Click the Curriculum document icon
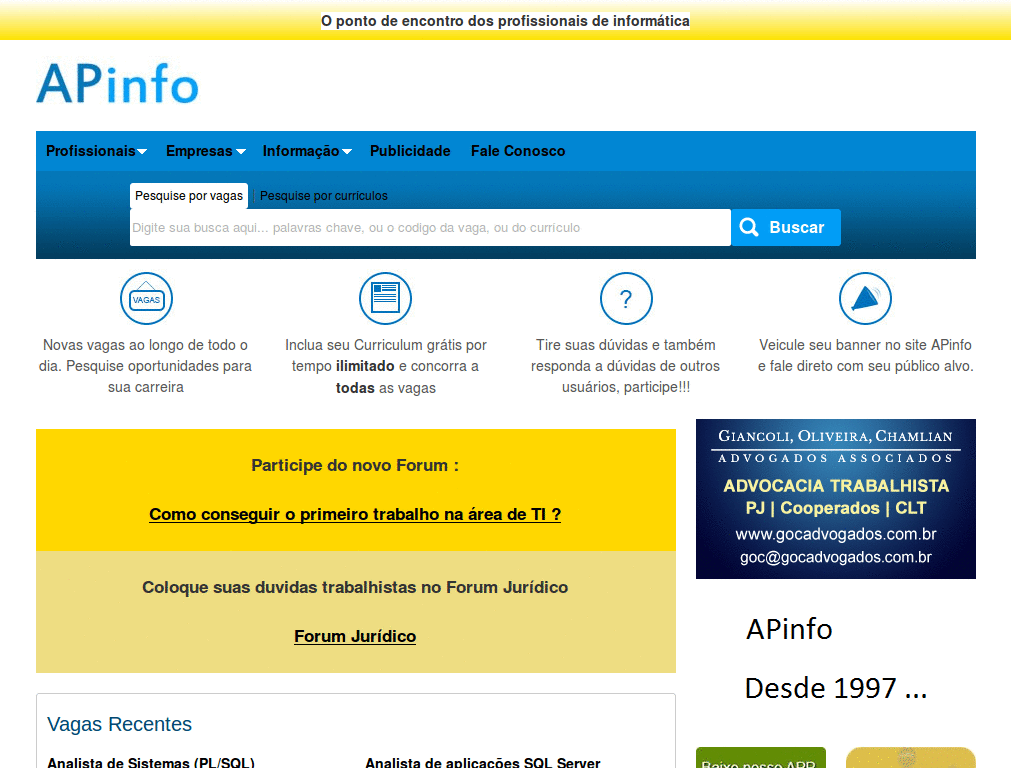Image resolution: width=1024 pixels, height=768 pixels. (385, 298)
